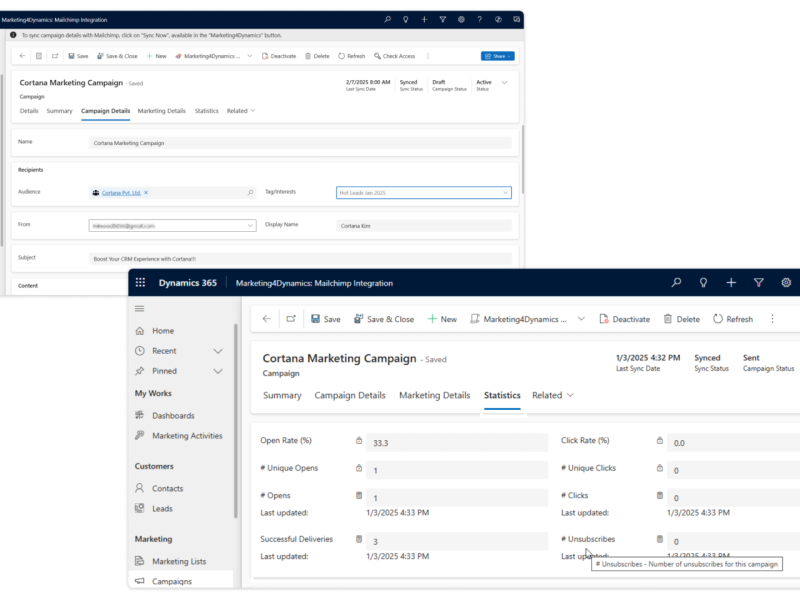Click the Click Rate (%) field
800x600 pixels.
[x=733, y=443]
